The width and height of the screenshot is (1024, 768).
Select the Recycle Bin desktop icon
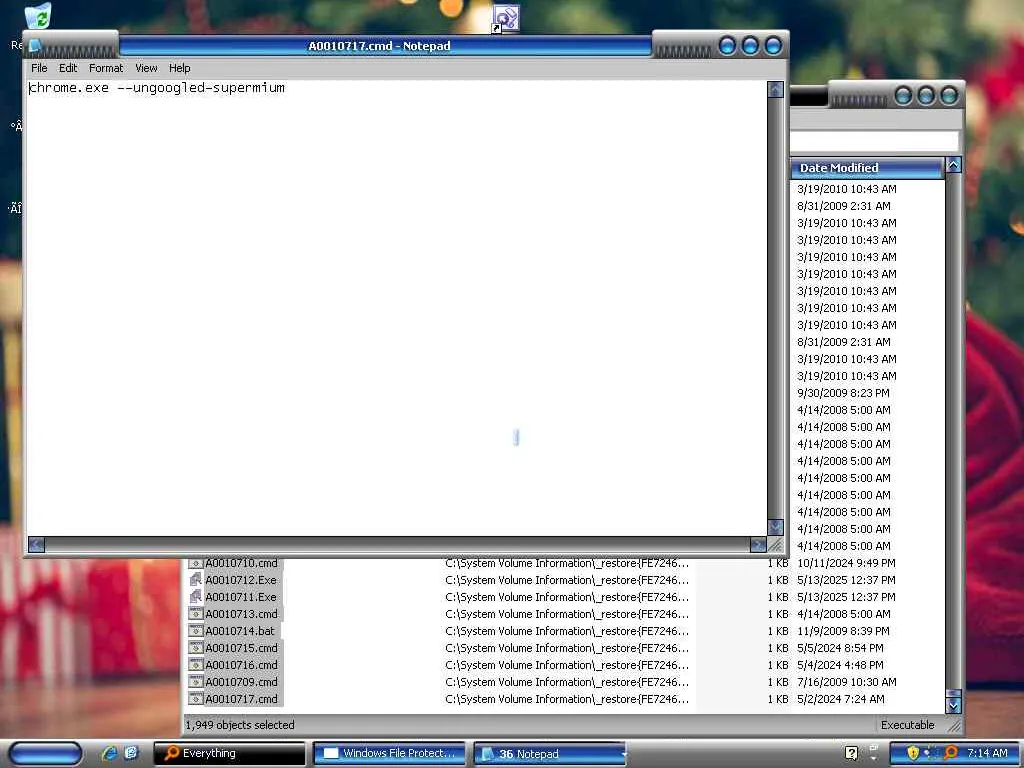[x=39, y=16]
